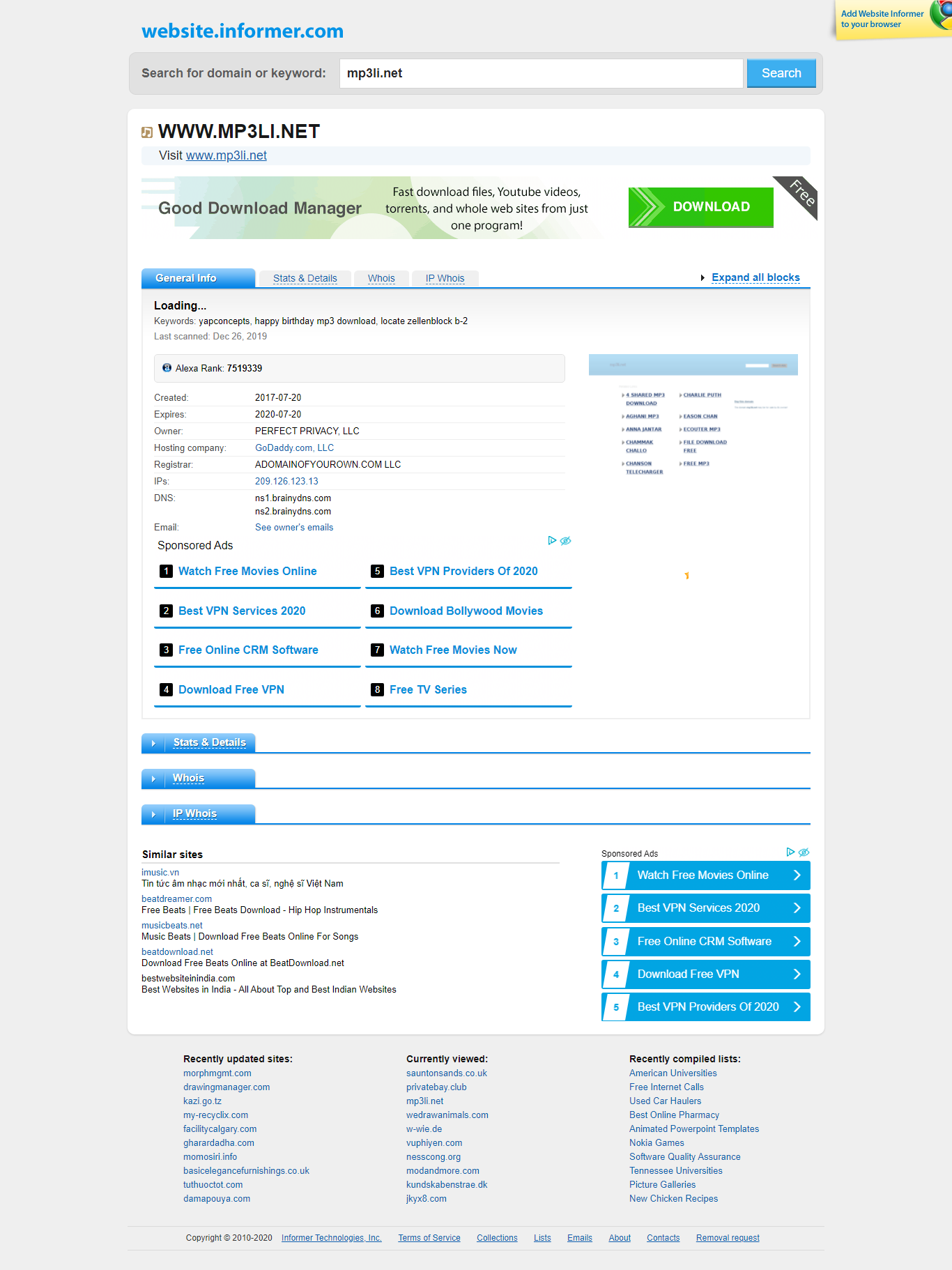Screen dimensions: 952x1270
Task: Click the arrow on the Free Online CRM Software sidebar ad
Action: [797, 942]
